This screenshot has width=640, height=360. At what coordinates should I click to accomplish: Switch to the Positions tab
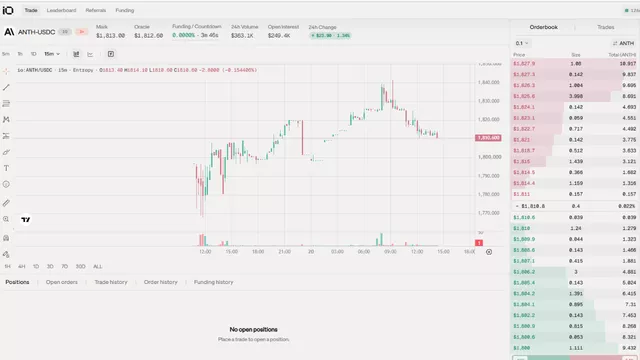[17, 282]
